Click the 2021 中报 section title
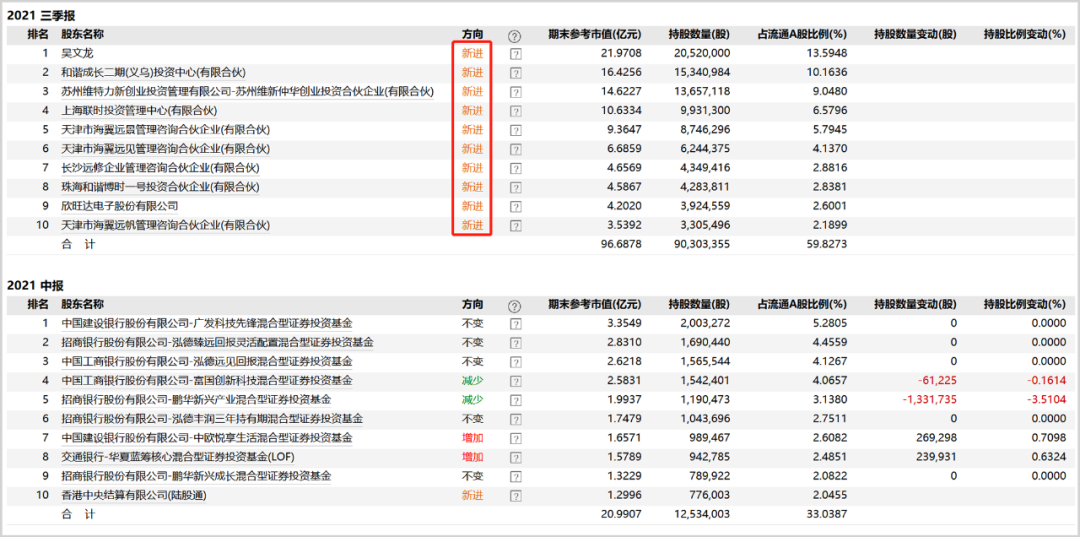The height and width of the screenshot is (537, 1080). pyautogui.click(x=35, y=285)
